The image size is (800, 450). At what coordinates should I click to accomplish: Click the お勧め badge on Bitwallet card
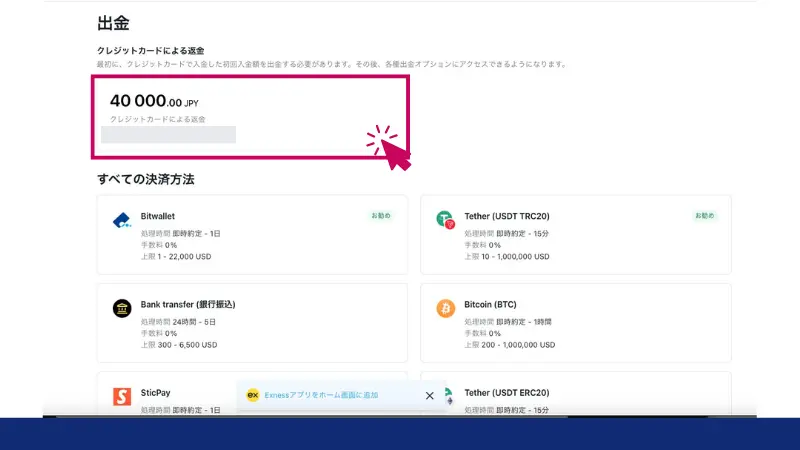click(x=381, y=216)
